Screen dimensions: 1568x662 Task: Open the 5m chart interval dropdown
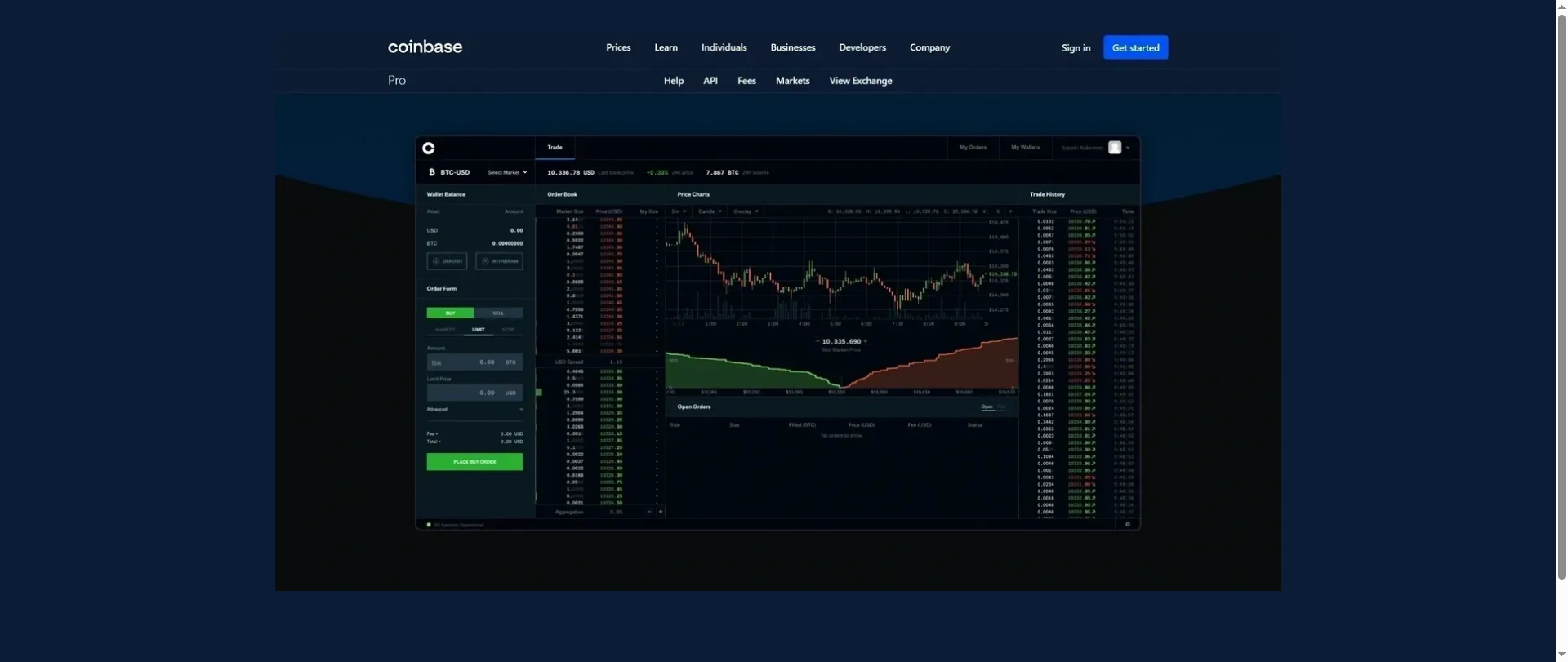(679, 211)
